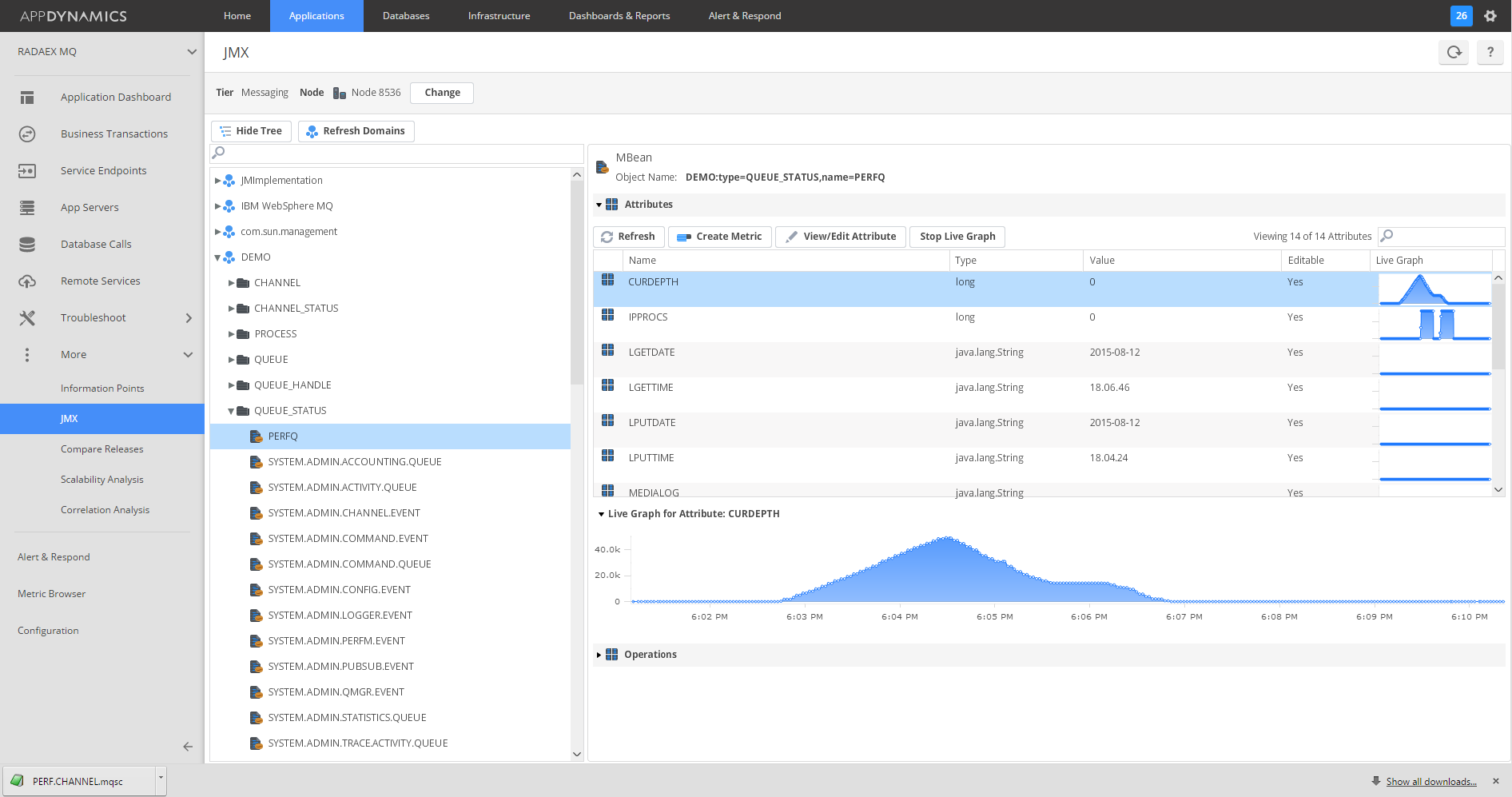Click the CHANNEL folder icon

[x=243, y=283]
